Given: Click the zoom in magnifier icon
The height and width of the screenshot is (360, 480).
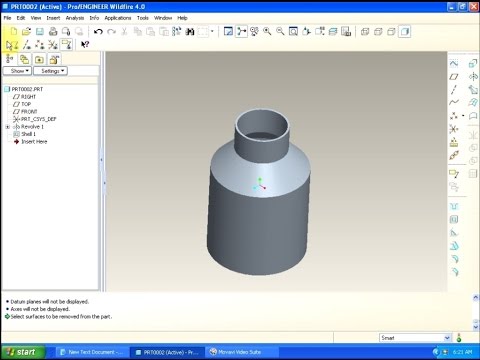Looking at the screenshot, I should pyautogui.click(x=267, y=32).
